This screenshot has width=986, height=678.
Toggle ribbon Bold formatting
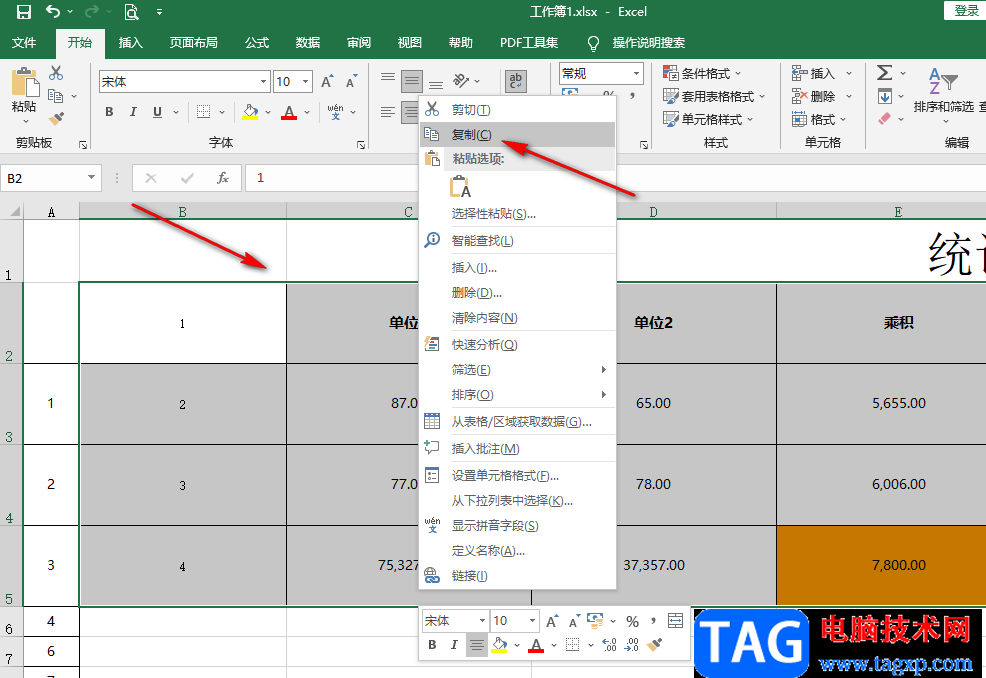(109, 112)
